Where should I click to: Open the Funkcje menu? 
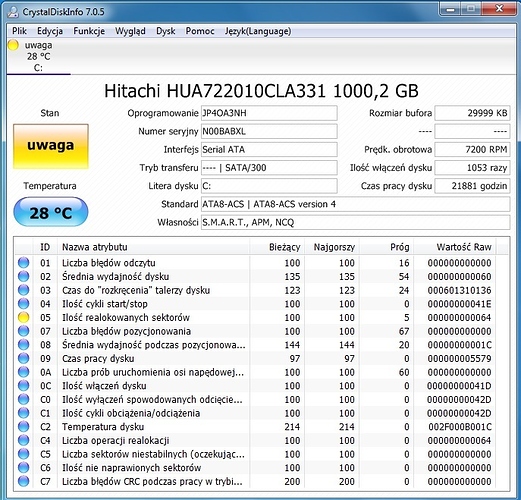pos(89,31)
